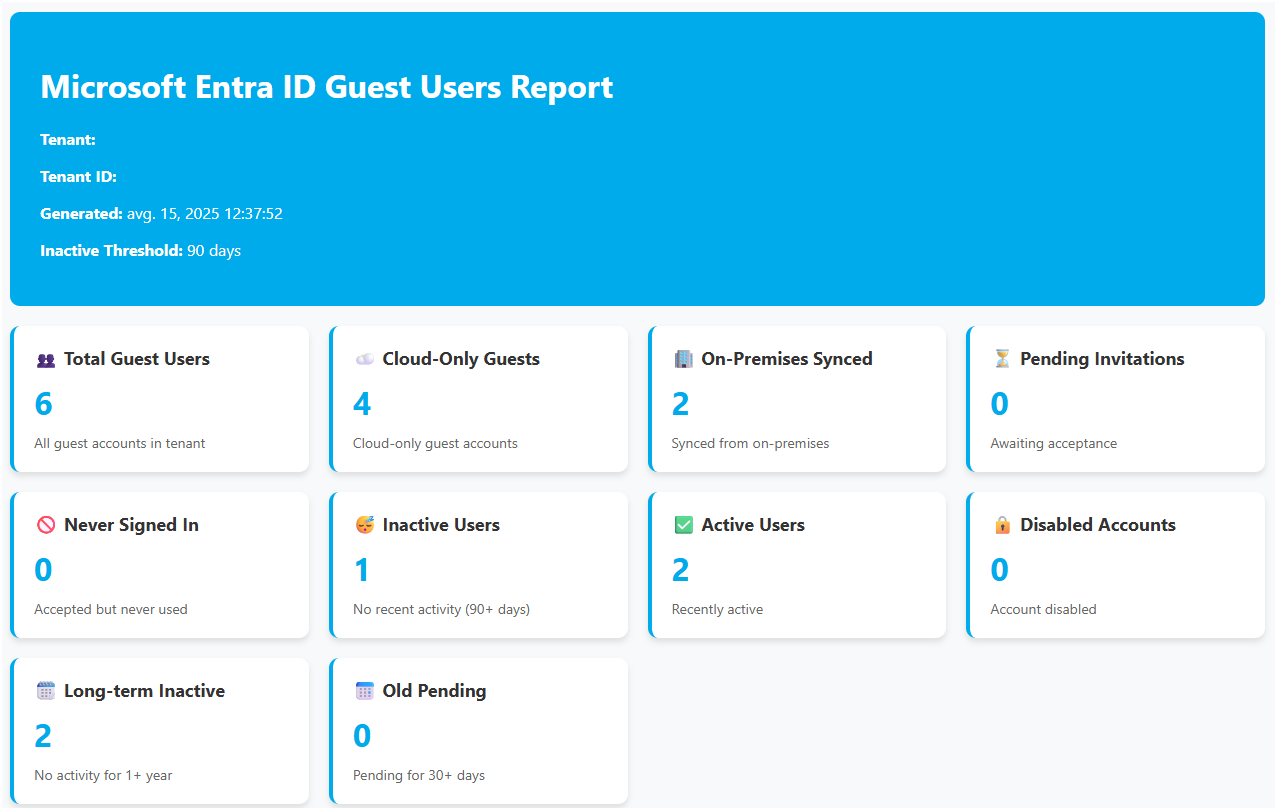
Task: Click the Microsoft Entra ID Guest Users Report heading
Action: [x=327, y=87]
